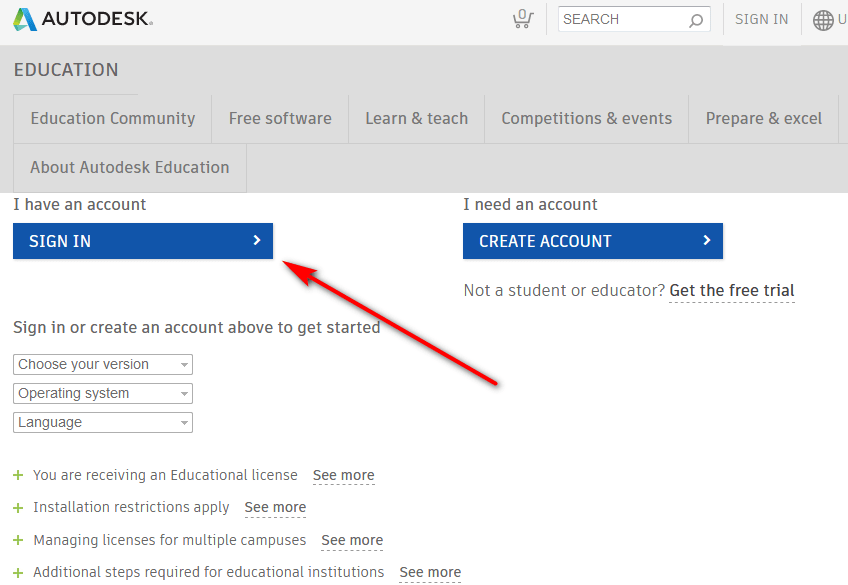The height and width of the screenshot is (585, 848).
Task: Select the Competitions & events tab
Action: pyautogui.click(x=586, y=118)
